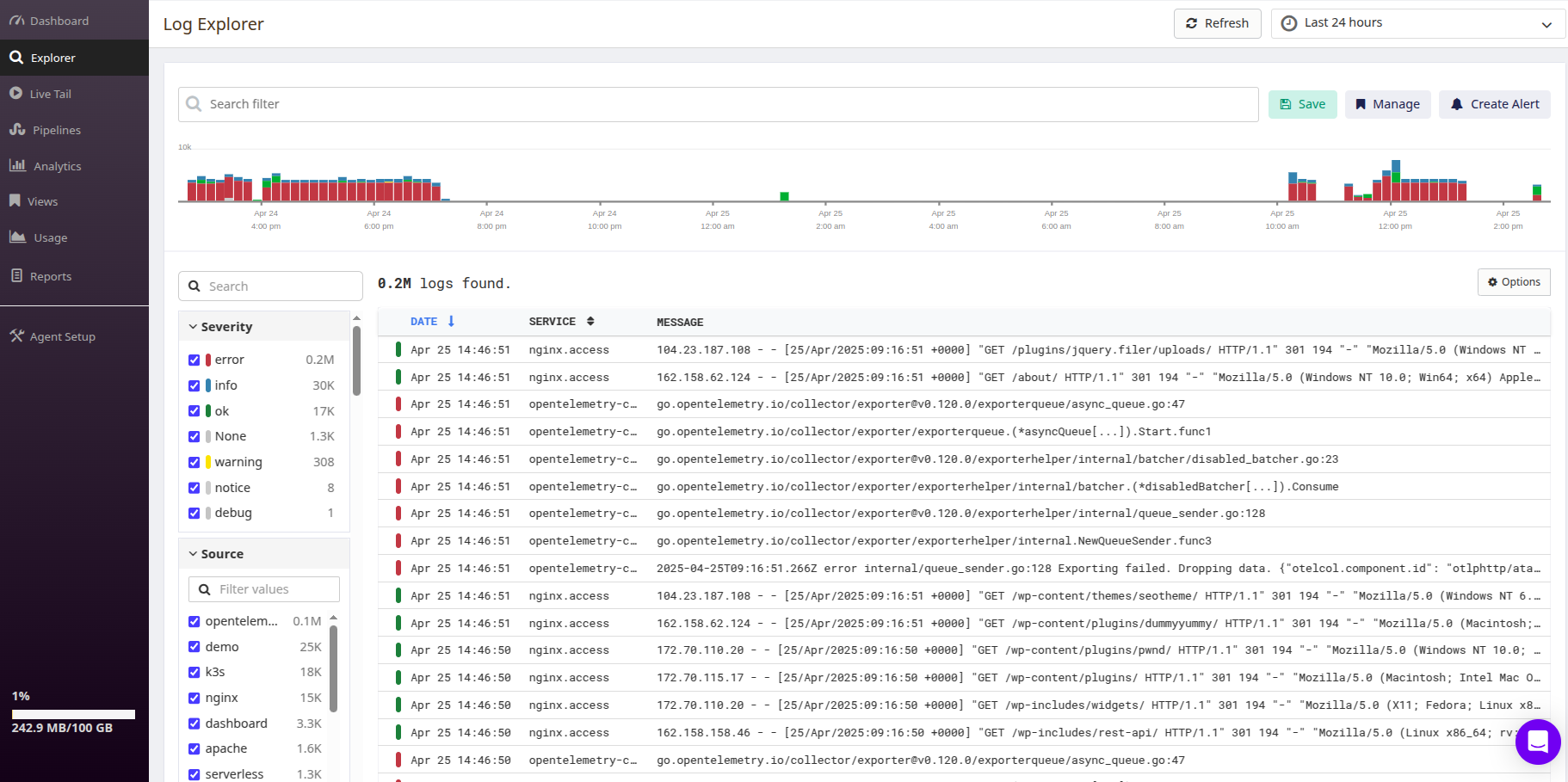This screenshot has width=1568, height=782.
Task: Uncheck the error severity filter
Action: click(194, 360)
